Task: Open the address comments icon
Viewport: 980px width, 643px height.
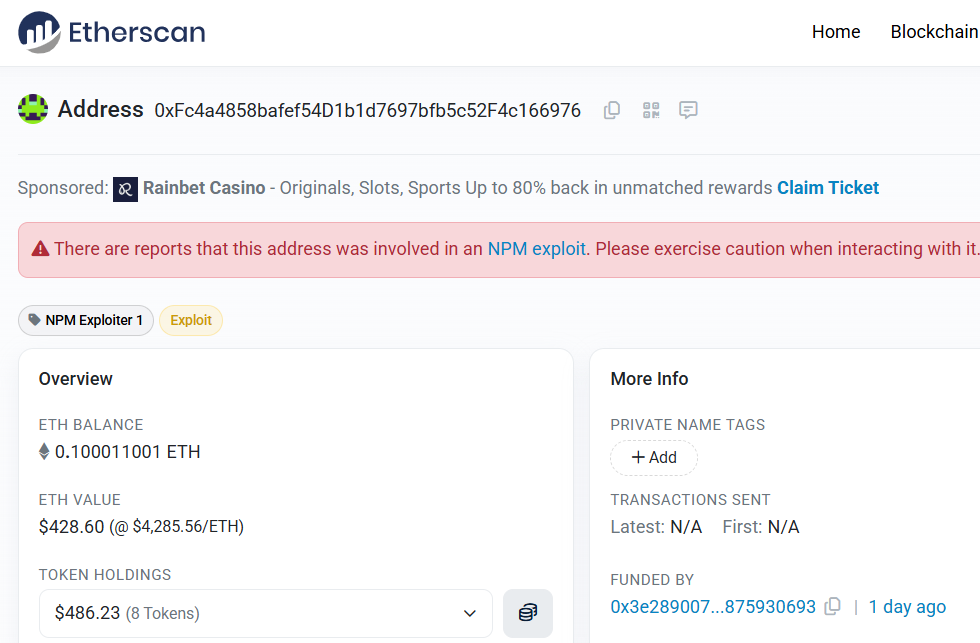Action: pos(688,111)
